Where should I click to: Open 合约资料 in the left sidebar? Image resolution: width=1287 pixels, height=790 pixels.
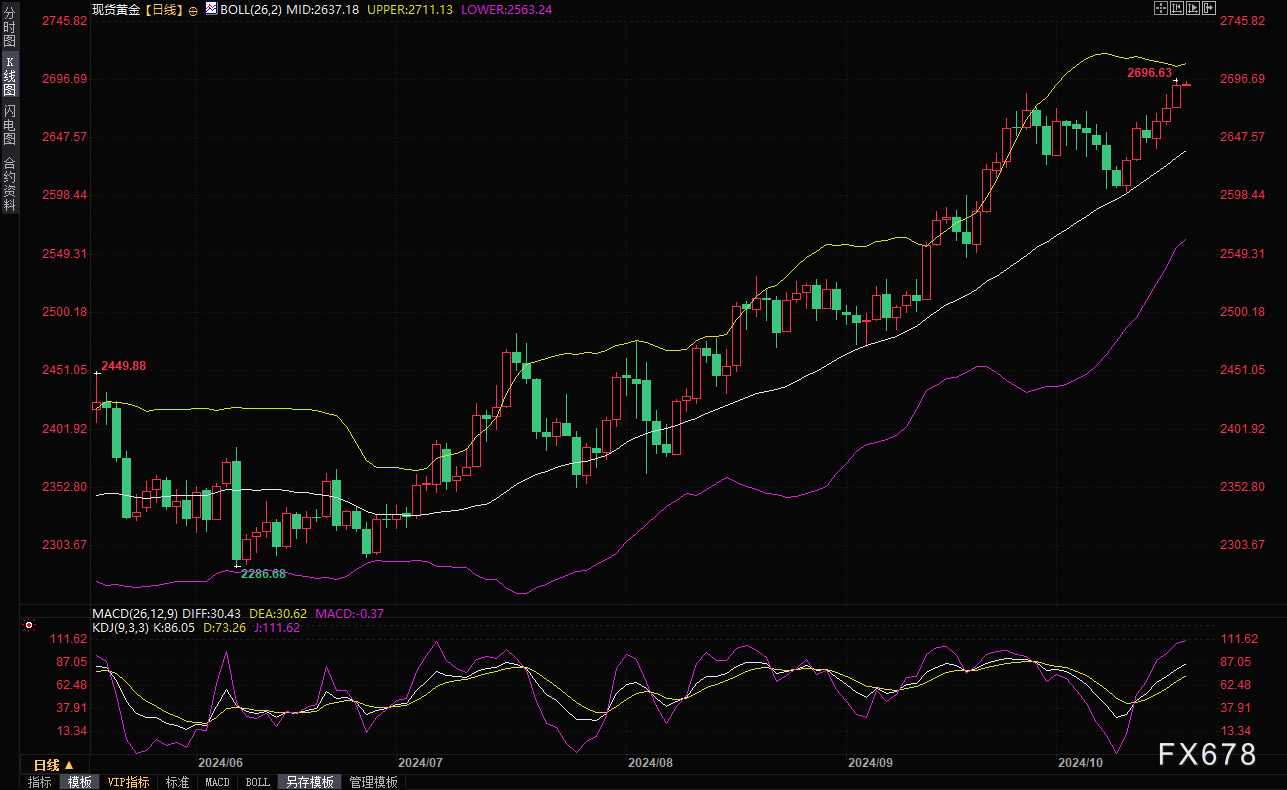click(9, 183)
